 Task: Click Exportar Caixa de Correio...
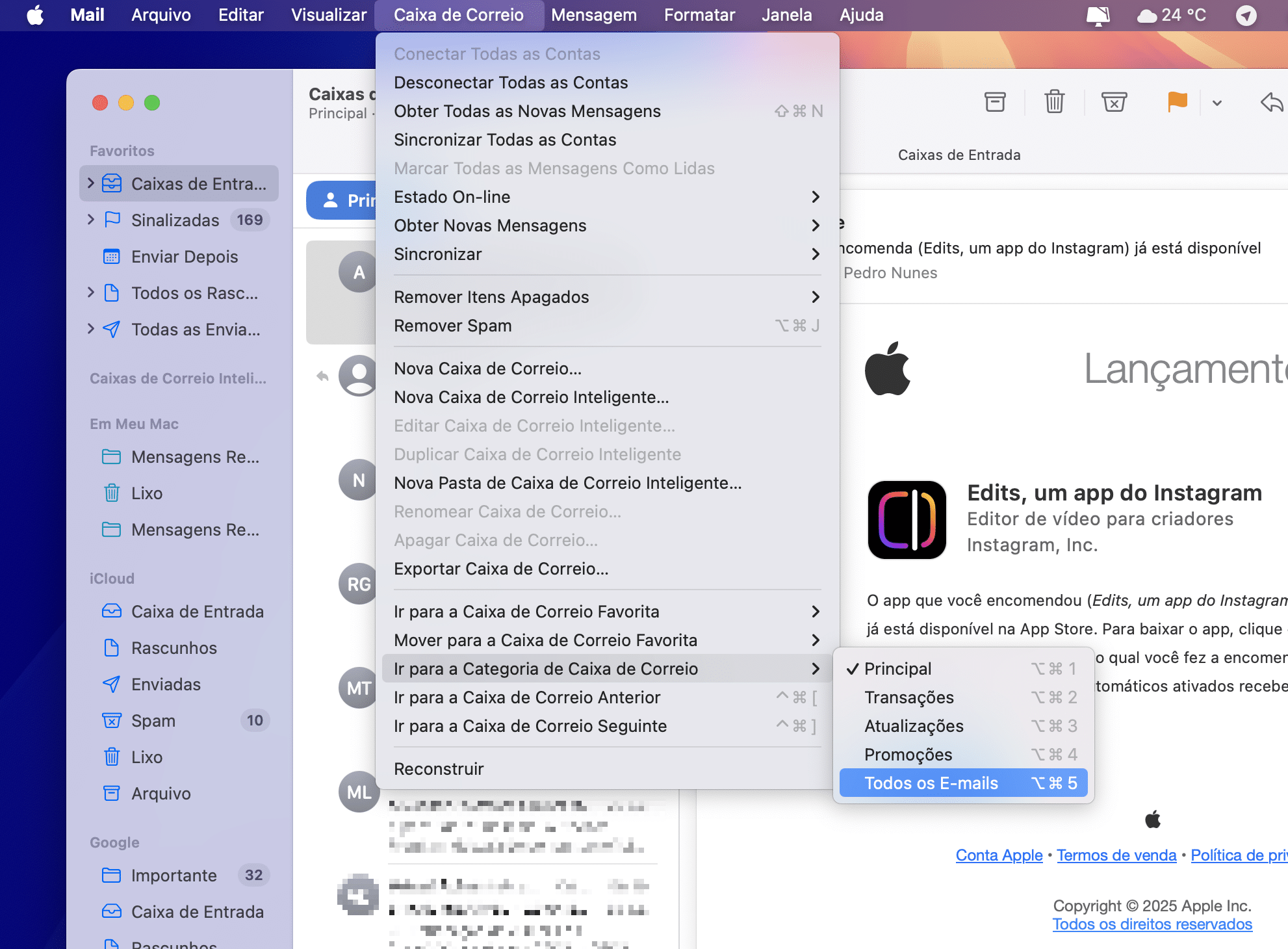607,569
